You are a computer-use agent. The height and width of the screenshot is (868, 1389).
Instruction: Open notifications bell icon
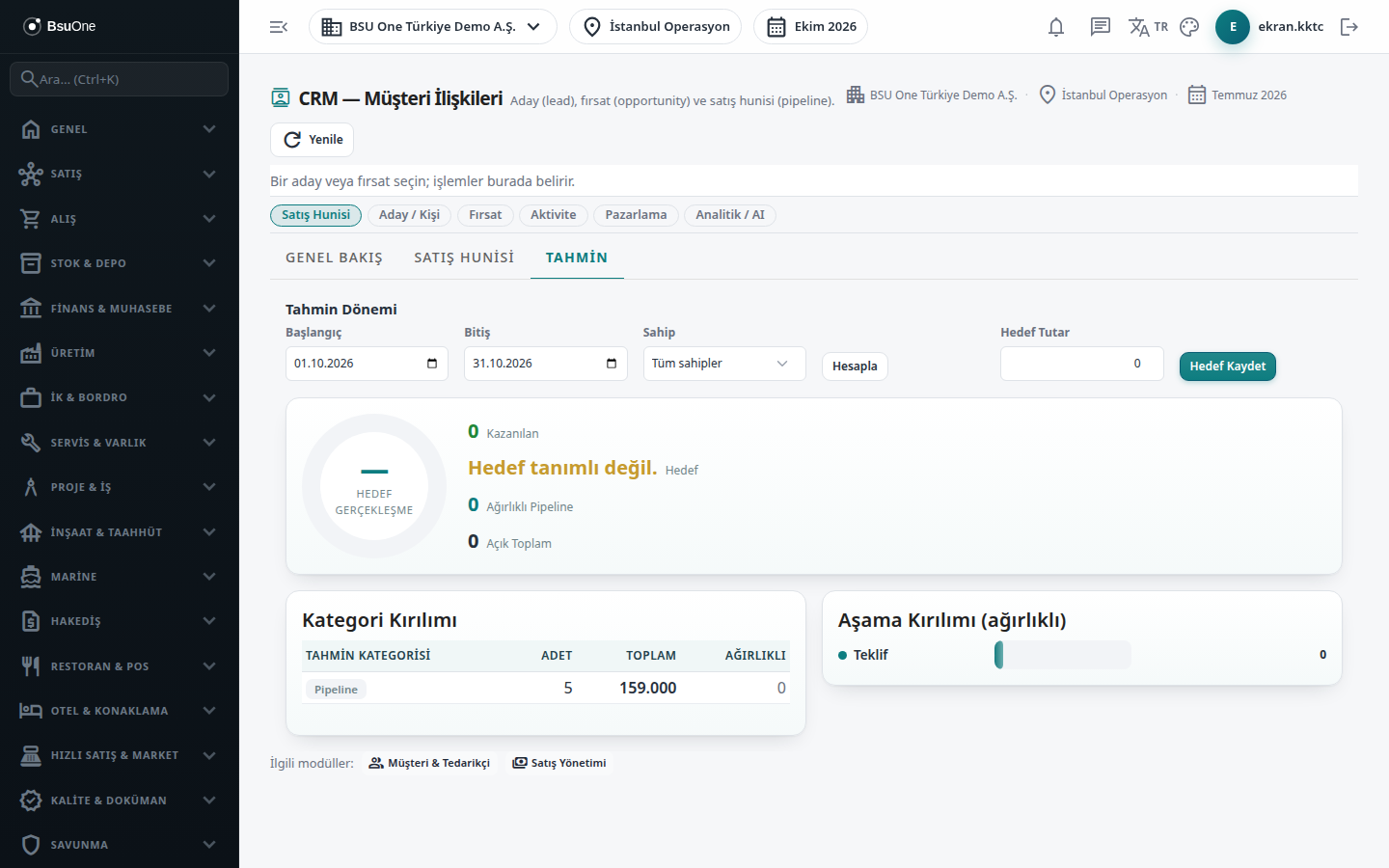tap(1056, 27)
